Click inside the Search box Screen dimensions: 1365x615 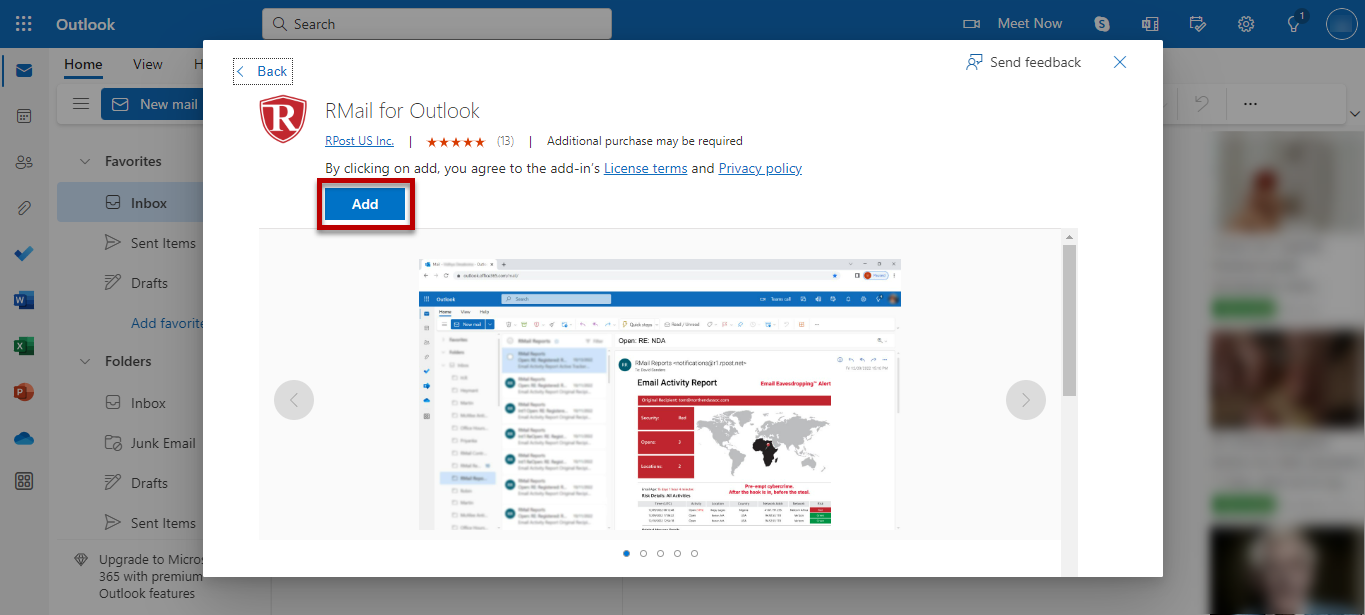436,23
